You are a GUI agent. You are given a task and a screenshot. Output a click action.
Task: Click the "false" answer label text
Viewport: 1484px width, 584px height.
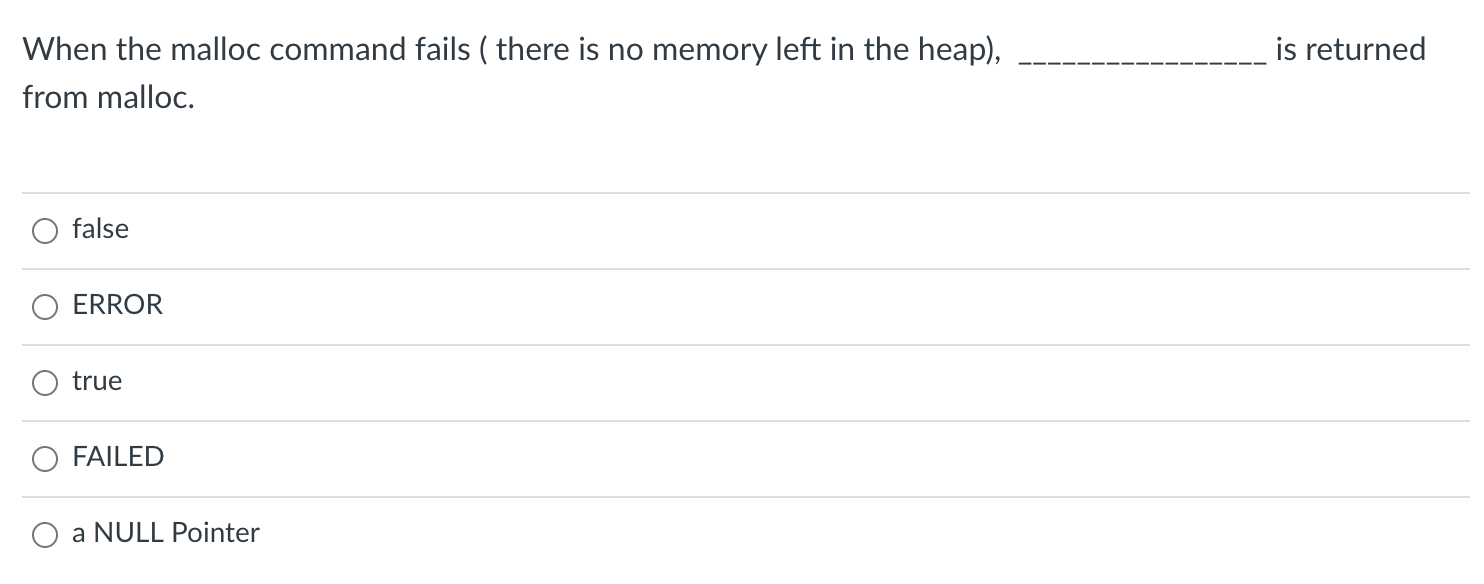pyautogui.click(x=100, y=229)
